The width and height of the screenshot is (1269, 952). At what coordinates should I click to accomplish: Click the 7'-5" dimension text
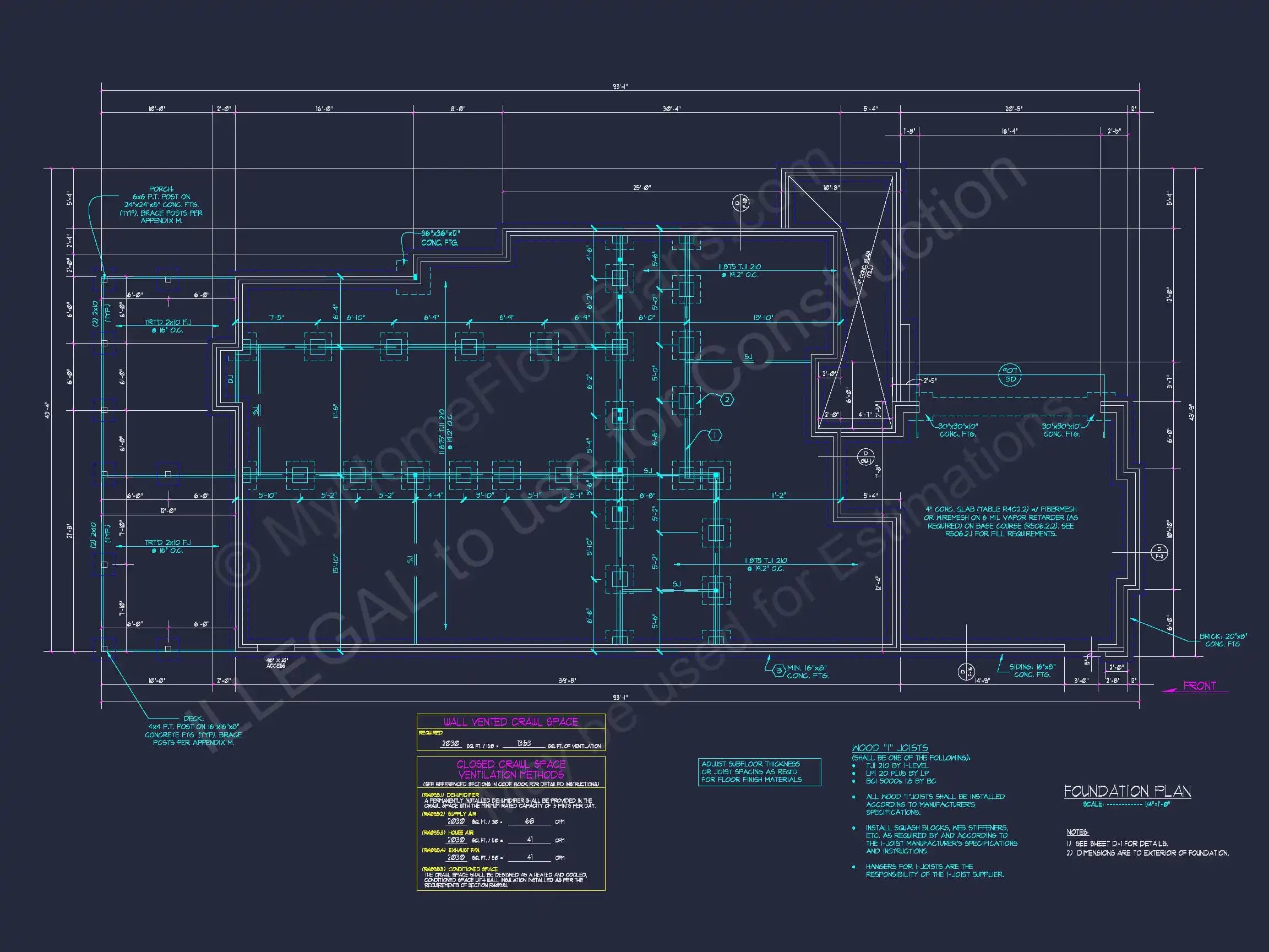tap(276, 317)
